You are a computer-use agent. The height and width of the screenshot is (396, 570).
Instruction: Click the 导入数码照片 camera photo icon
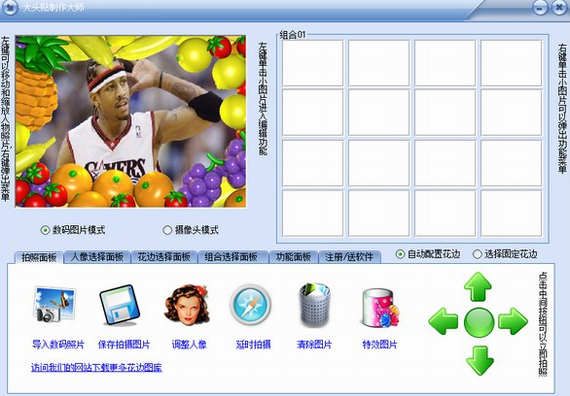55,305
